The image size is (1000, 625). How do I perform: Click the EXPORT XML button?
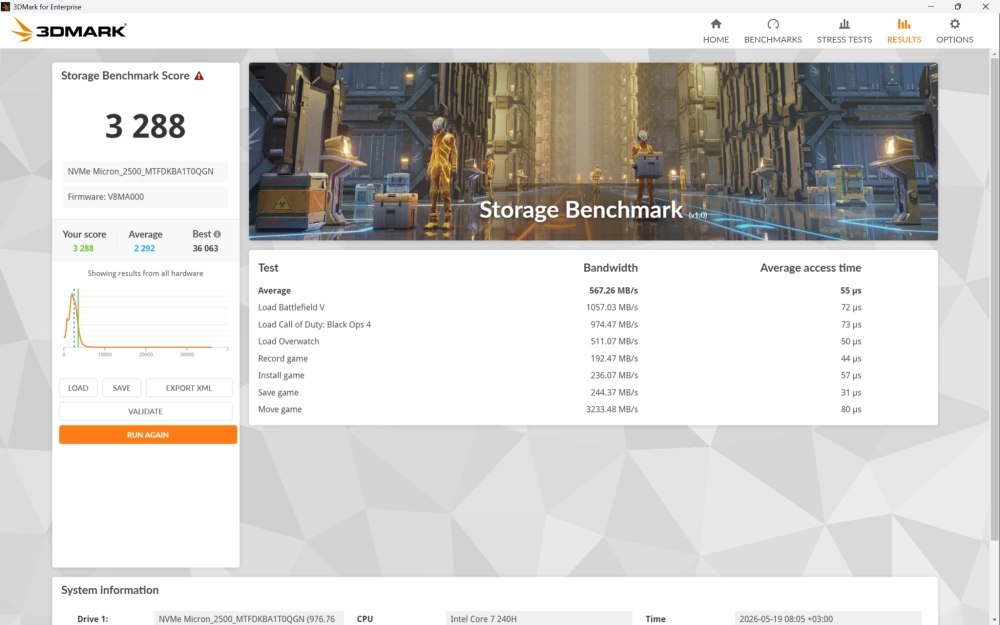point(189,388)
